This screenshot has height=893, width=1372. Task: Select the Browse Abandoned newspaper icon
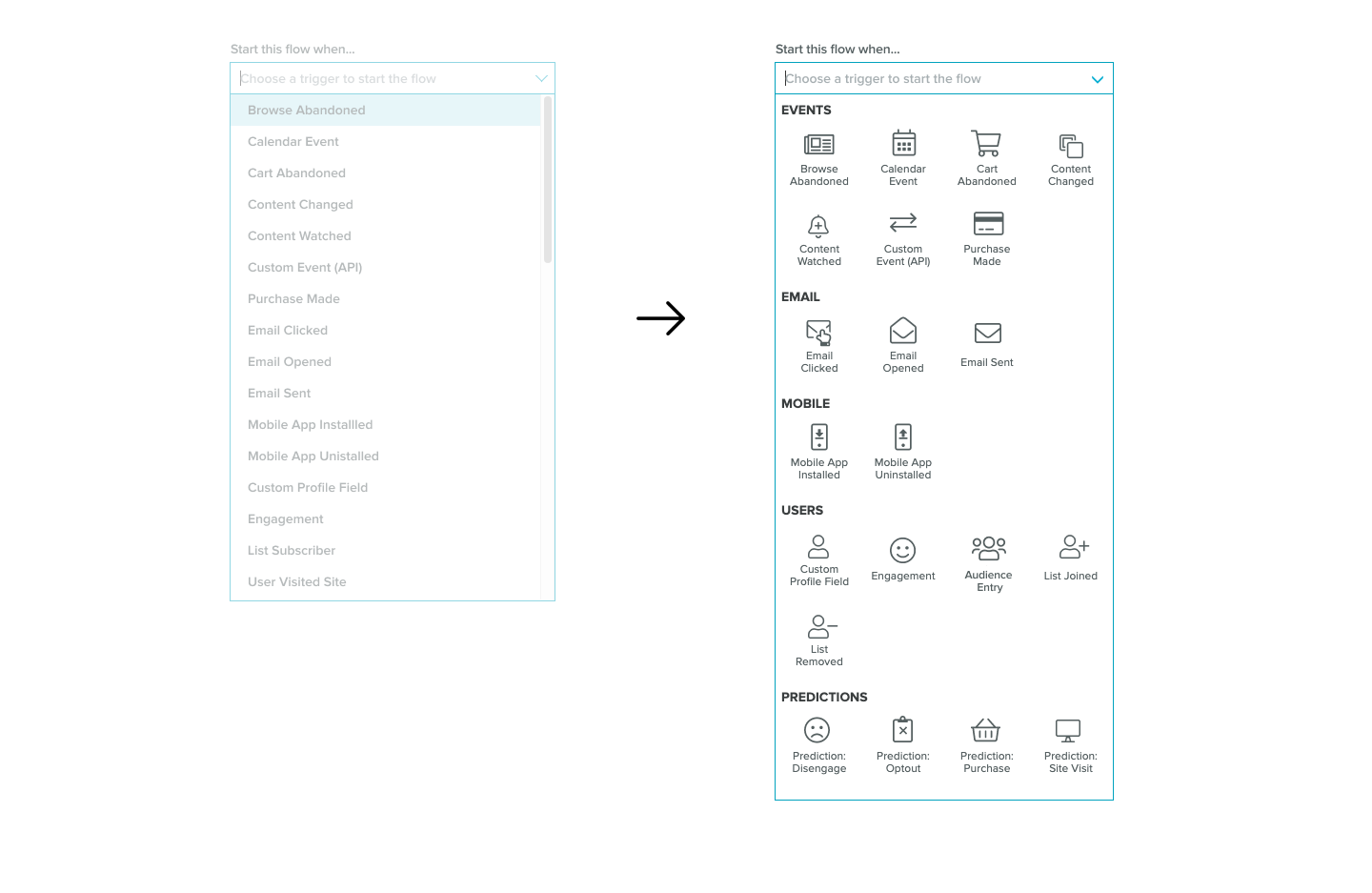pos(818,145)
